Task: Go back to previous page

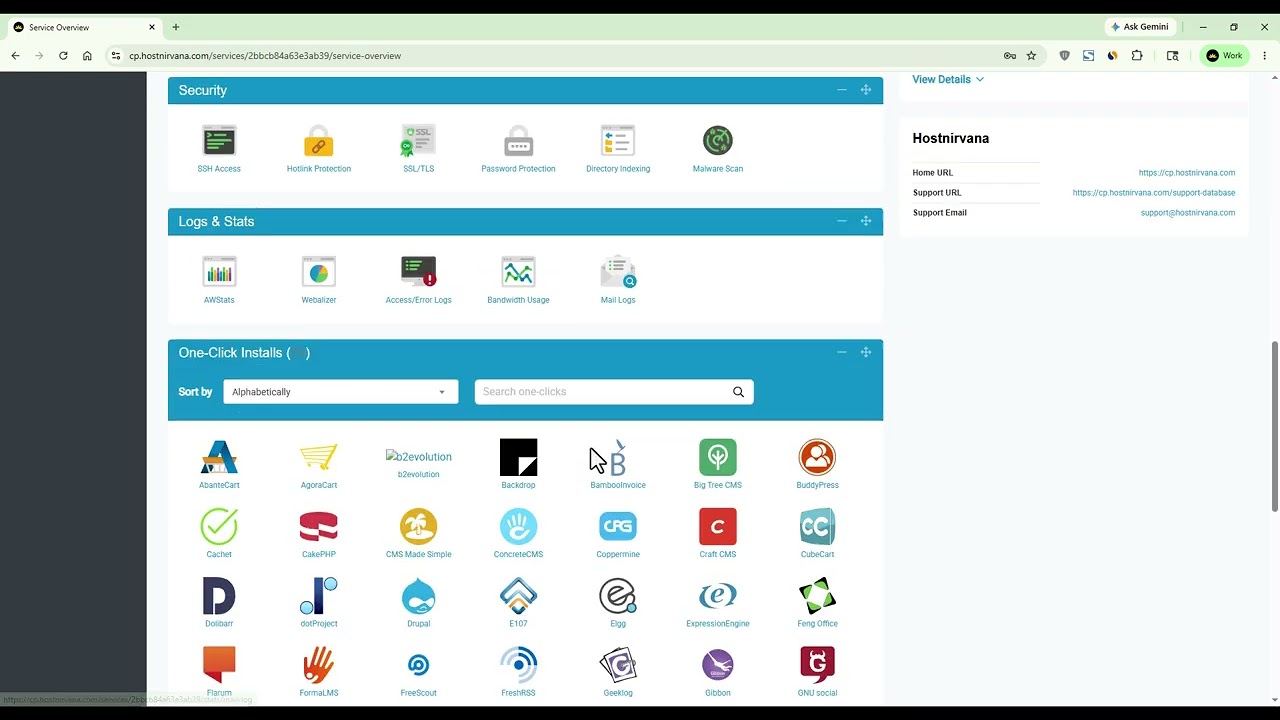Action: (15, 56)
